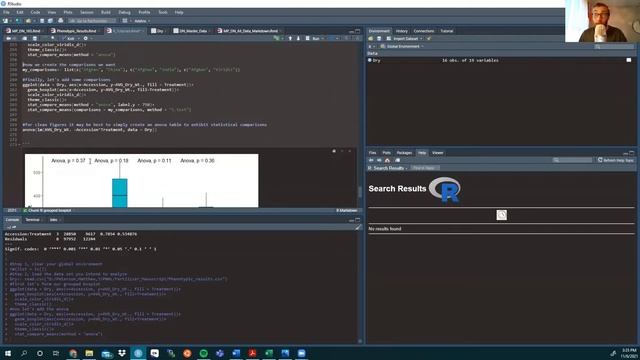Focus the Environment search field
The width and height of the screenshot is (640, 360).
tap(614, 47)
